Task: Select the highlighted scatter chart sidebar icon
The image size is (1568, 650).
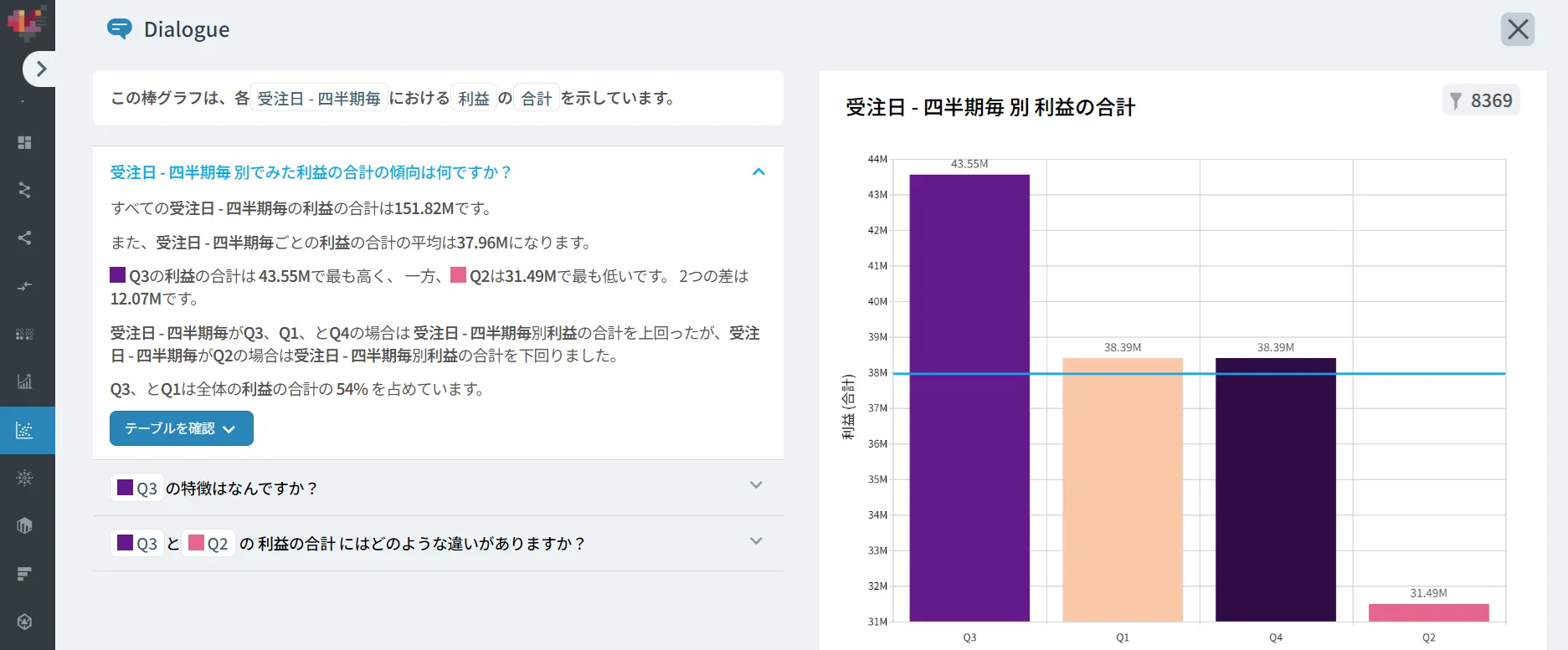Action: point(25,430)
